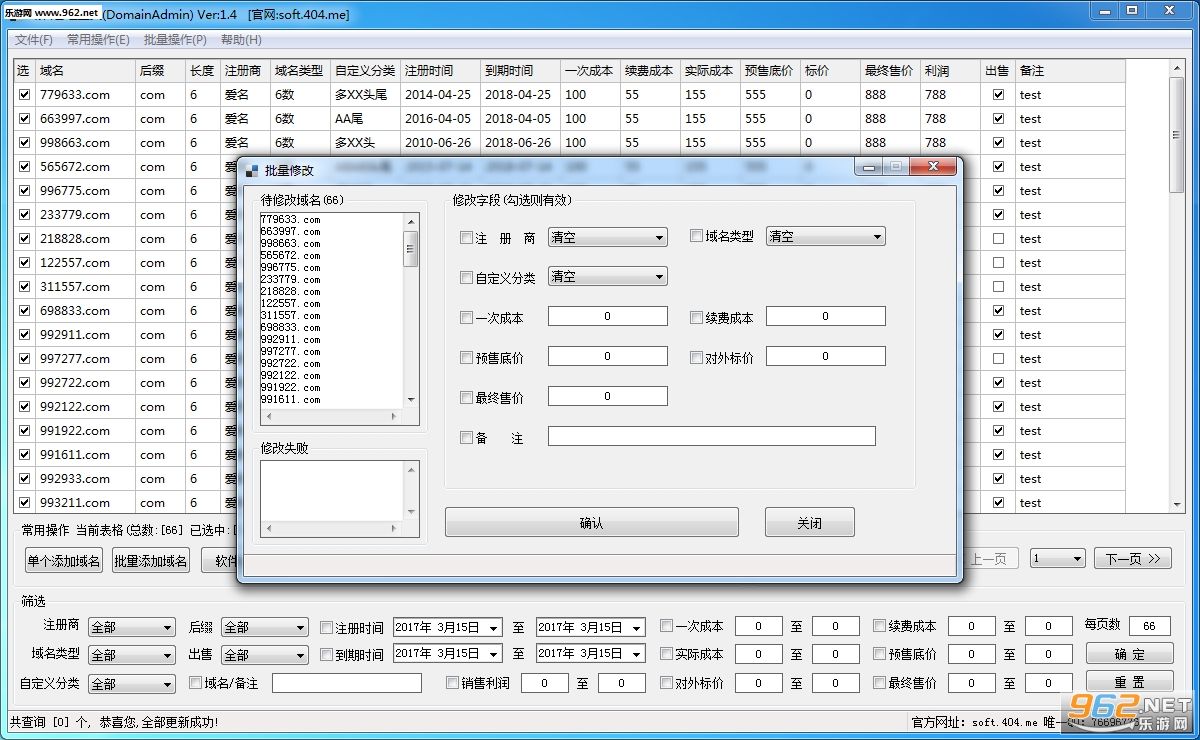Toggle the 域名/备注 filter checkbox
This screenshot has width=1200, height=740.
click(x=196, y=683)
